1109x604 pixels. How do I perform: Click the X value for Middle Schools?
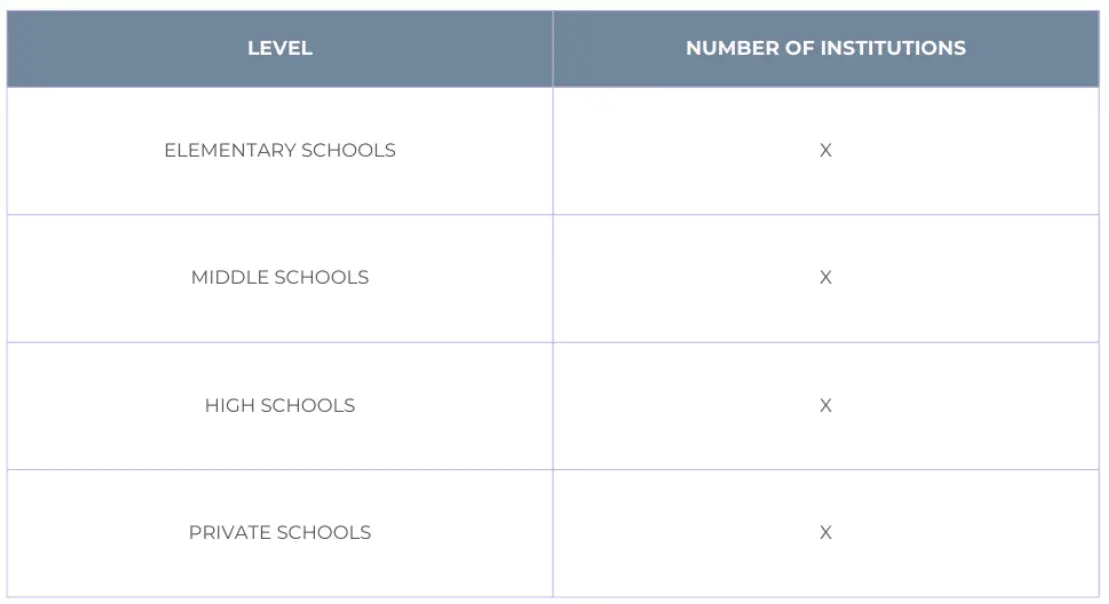point(825,277)
